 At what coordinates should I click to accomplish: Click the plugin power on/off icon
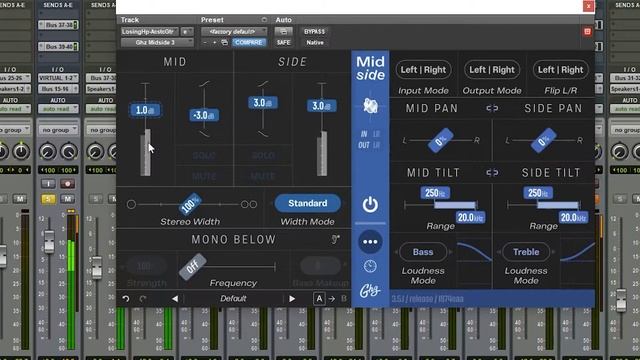point(370,204)
